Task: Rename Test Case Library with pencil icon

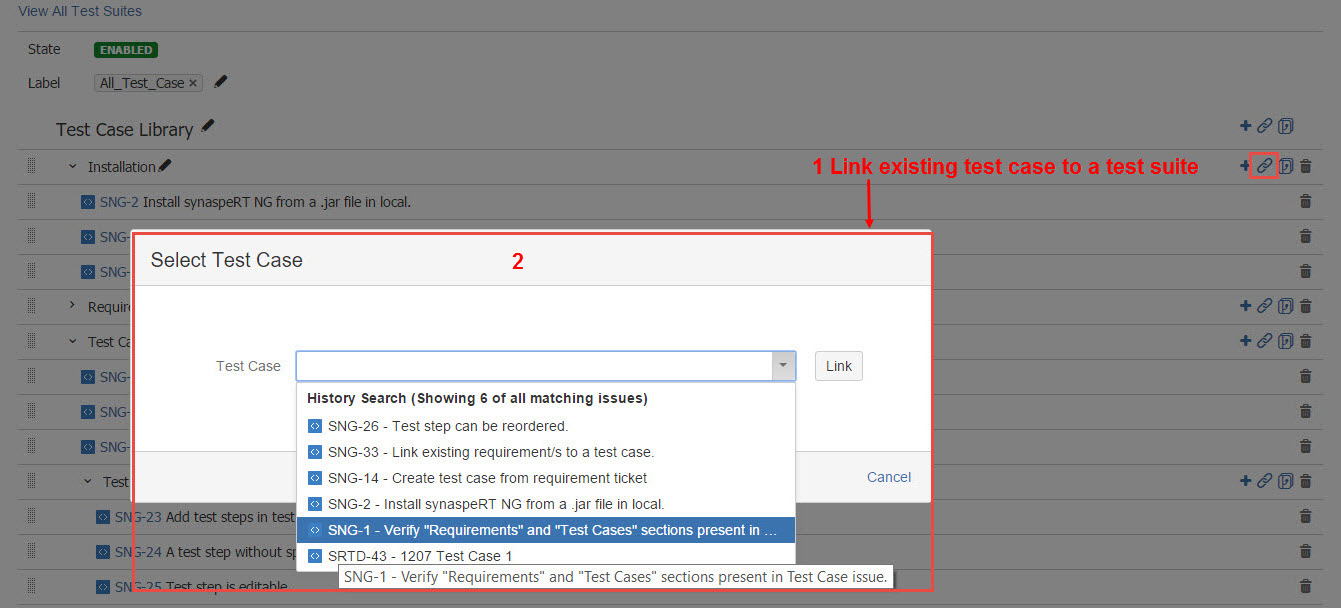Action: [x=207, y=126]
